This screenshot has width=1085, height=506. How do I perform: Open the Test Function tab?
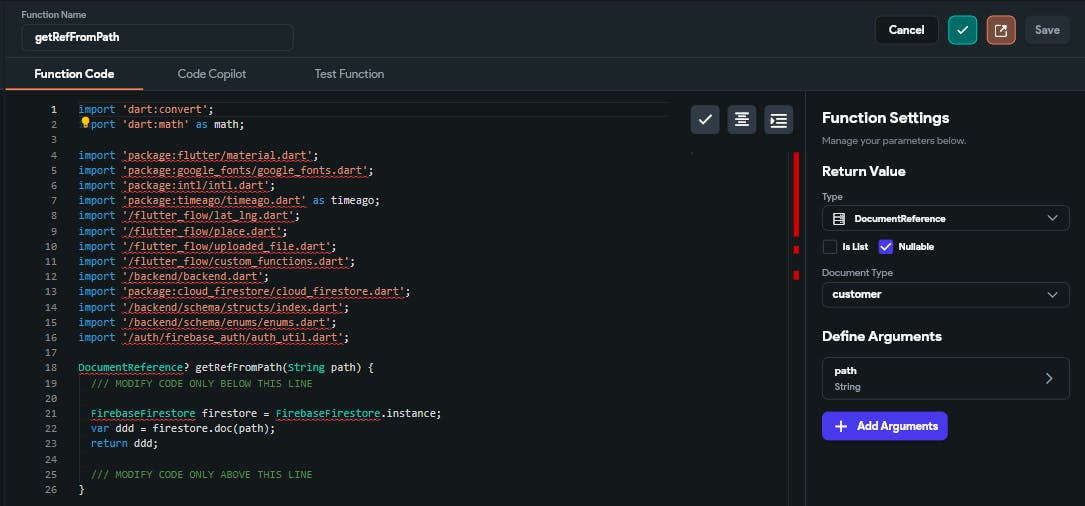tap(349, 74)
